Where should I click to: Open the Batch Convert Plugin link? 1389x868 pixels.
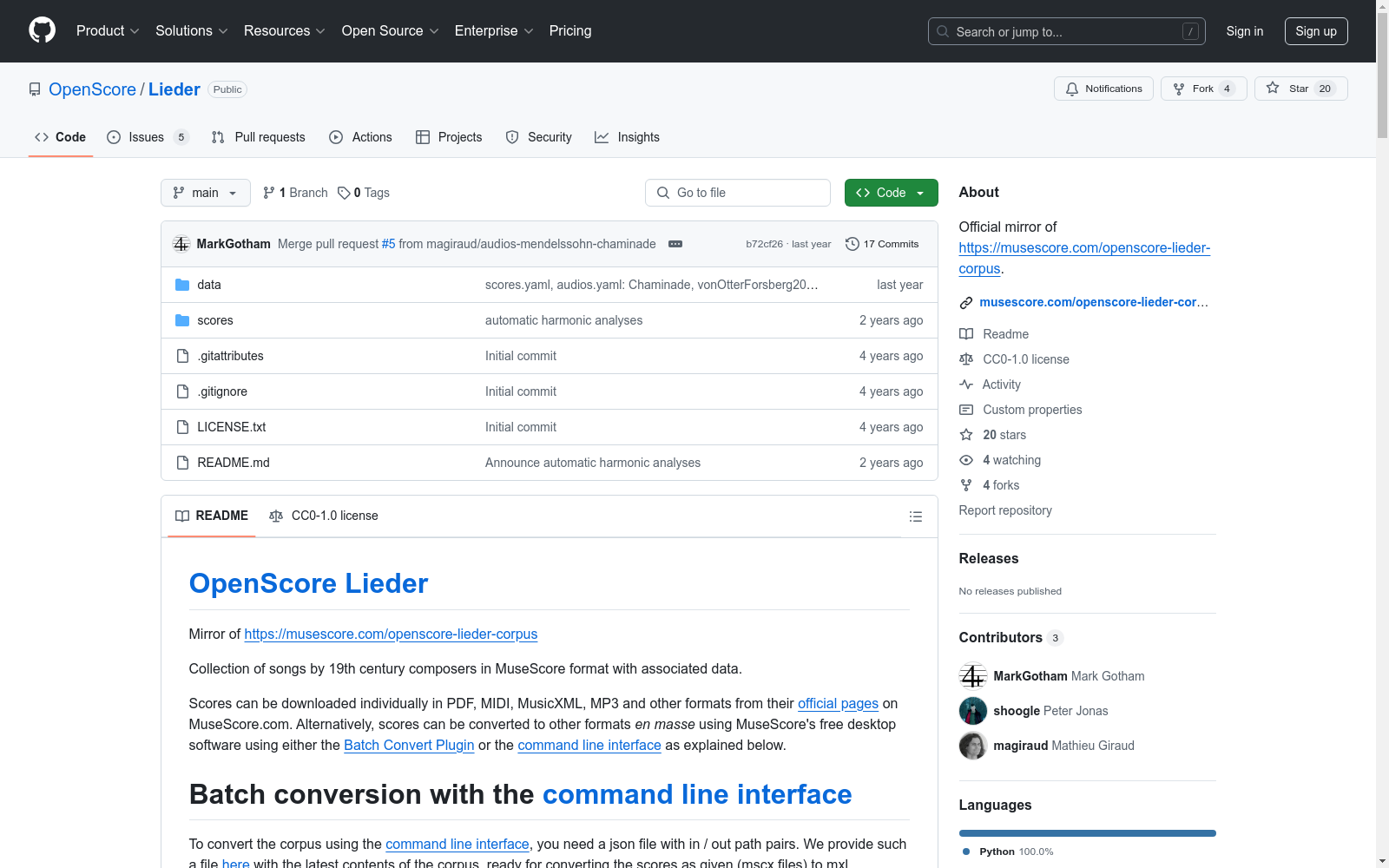coord(409,745)
